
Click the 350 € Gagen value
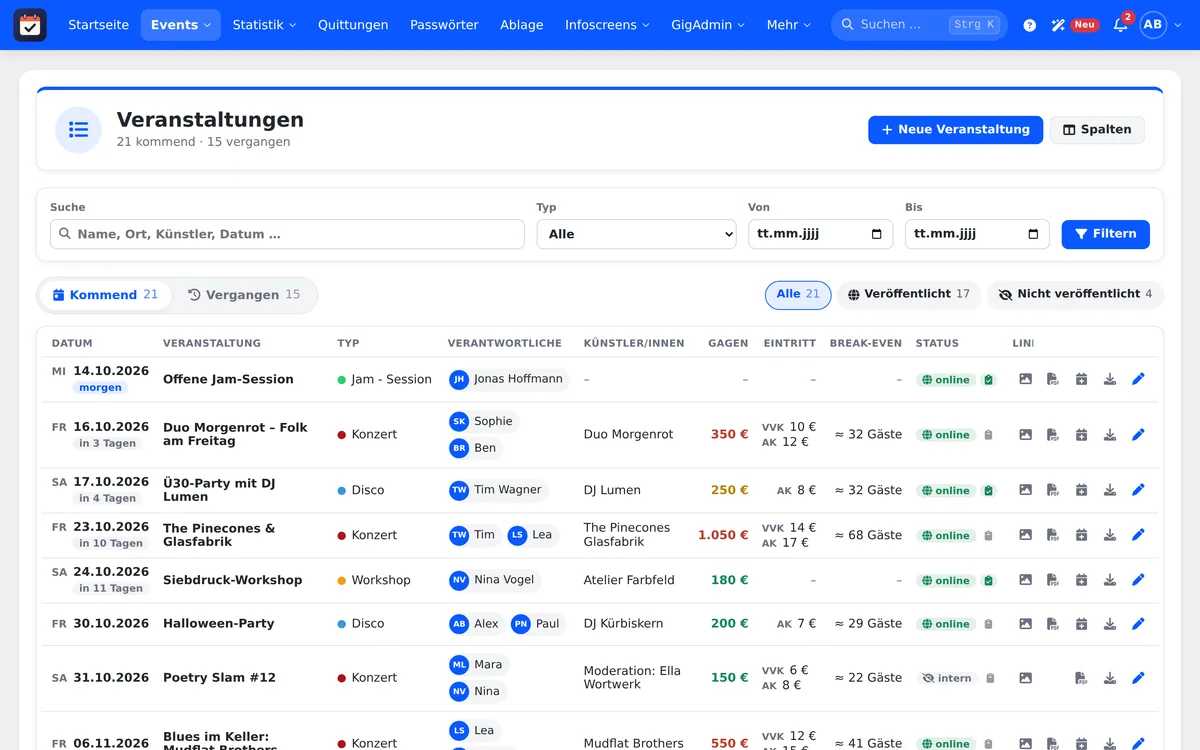click(729, 435)
